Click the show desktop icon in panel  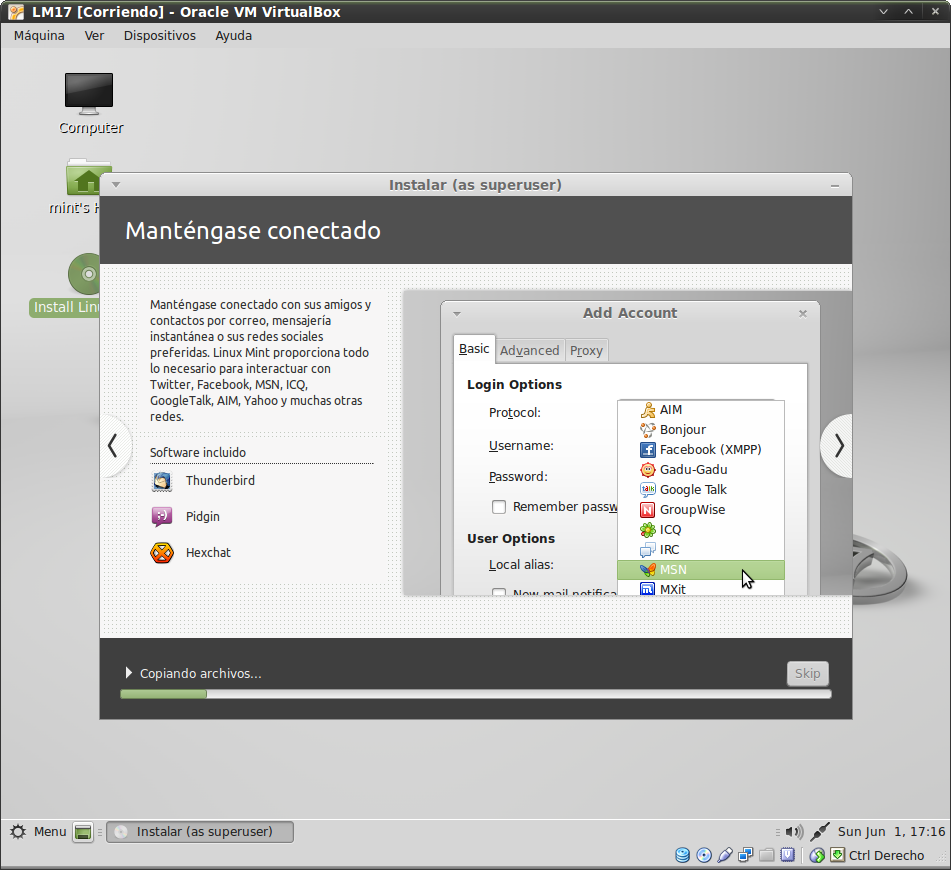click(84, 832)
